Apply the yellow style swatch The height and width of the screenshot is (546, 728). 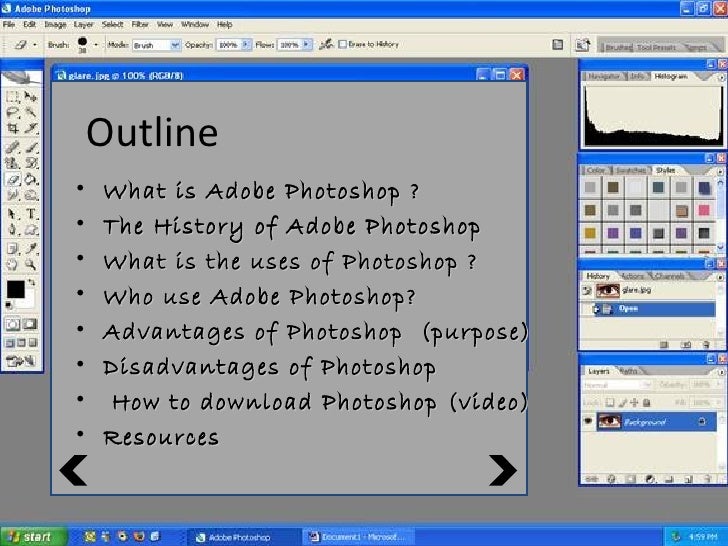pos(590,233)
